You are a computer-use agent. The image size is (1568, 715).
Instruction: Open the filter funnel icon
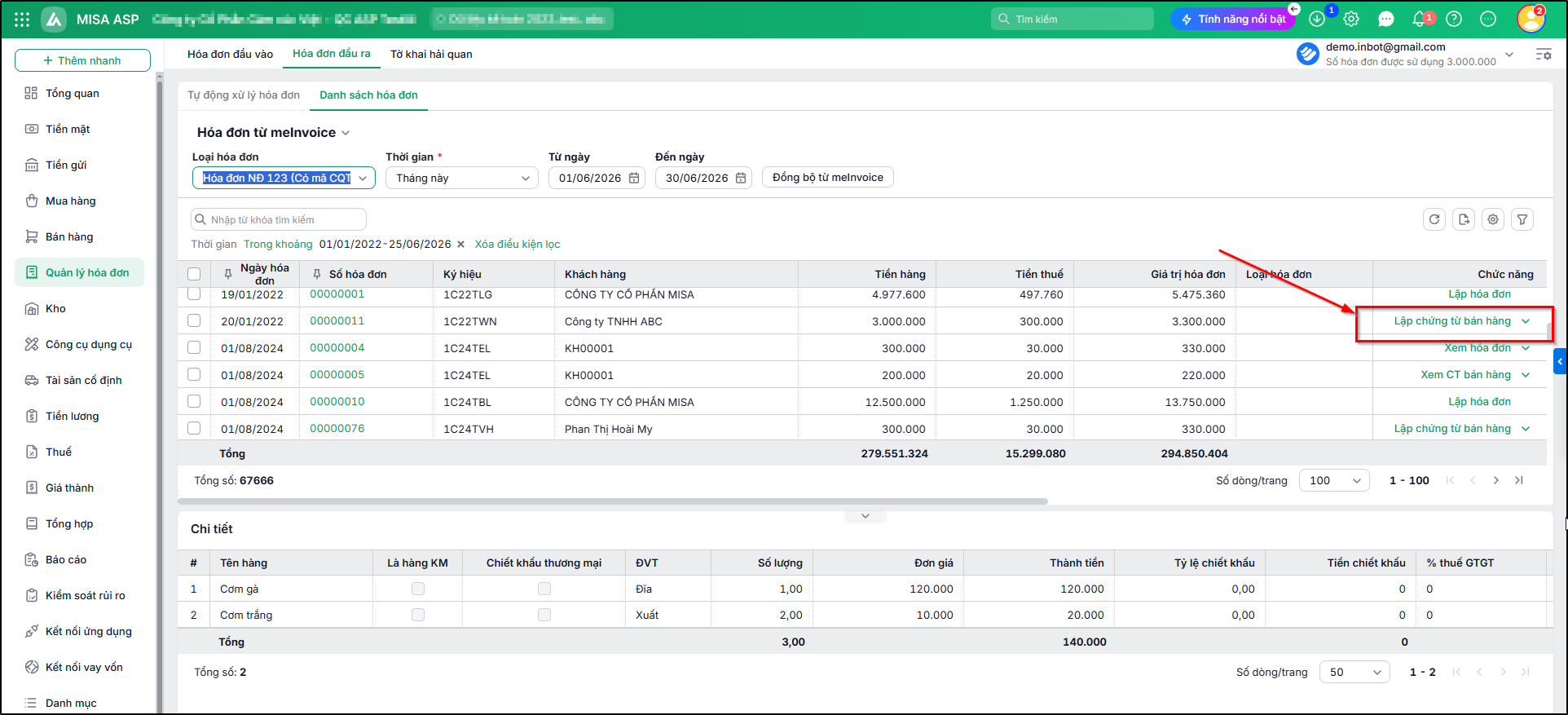pyautogui.click(x=1522, y=219)
